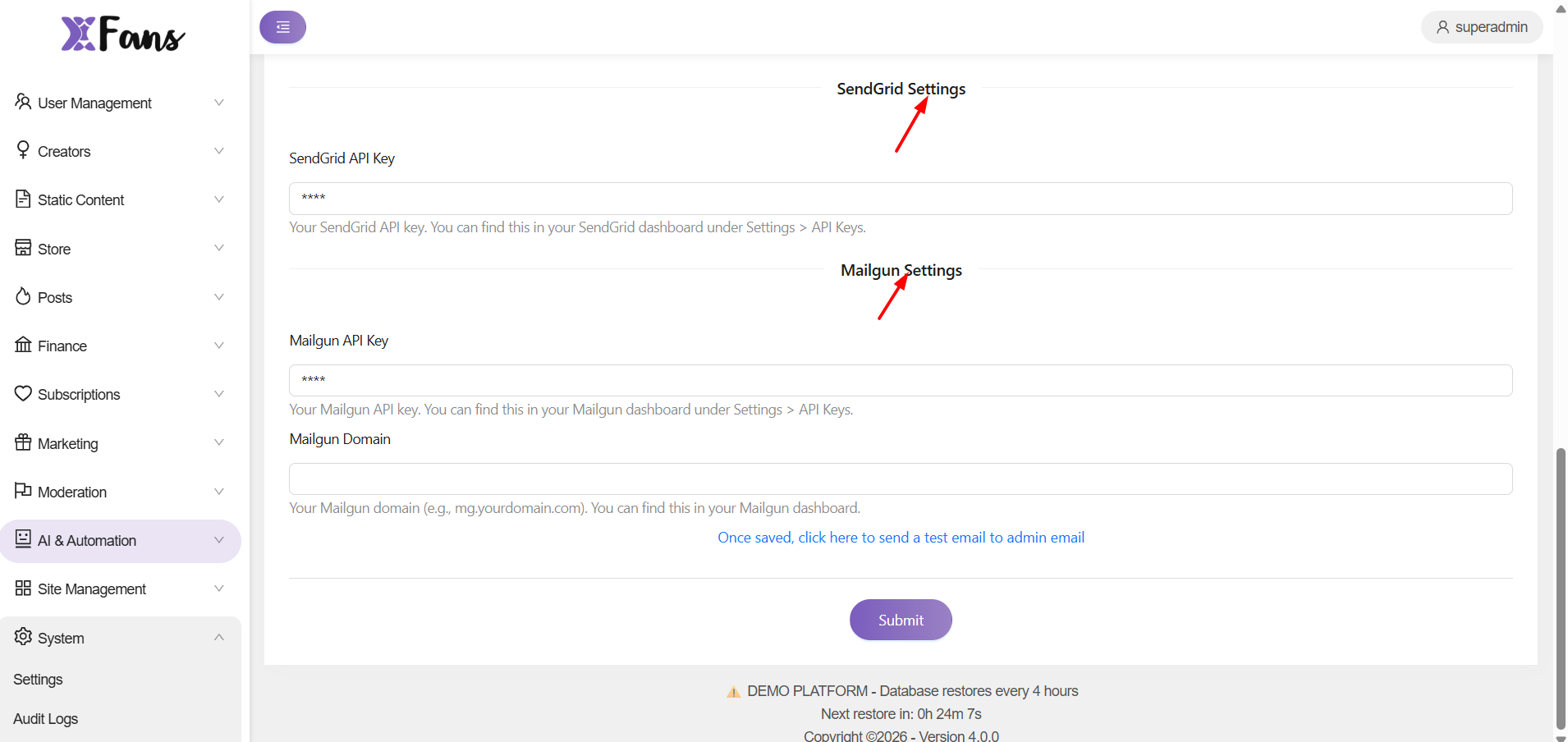
Task: Expand the Static Content chevron
Action: point(218,199)
